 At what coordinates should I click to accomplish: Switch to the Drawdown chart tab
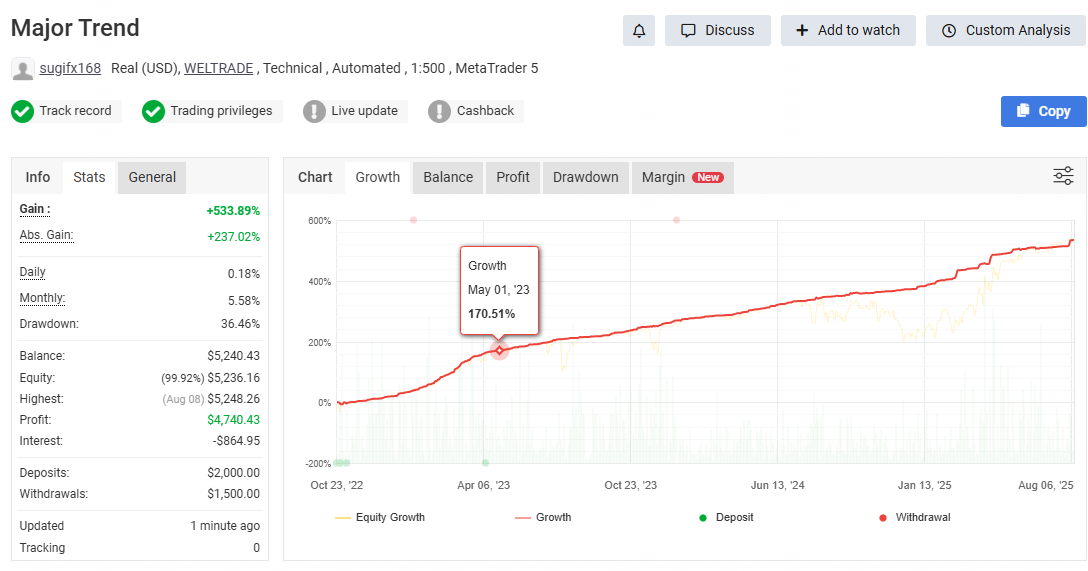click(586, 177)
